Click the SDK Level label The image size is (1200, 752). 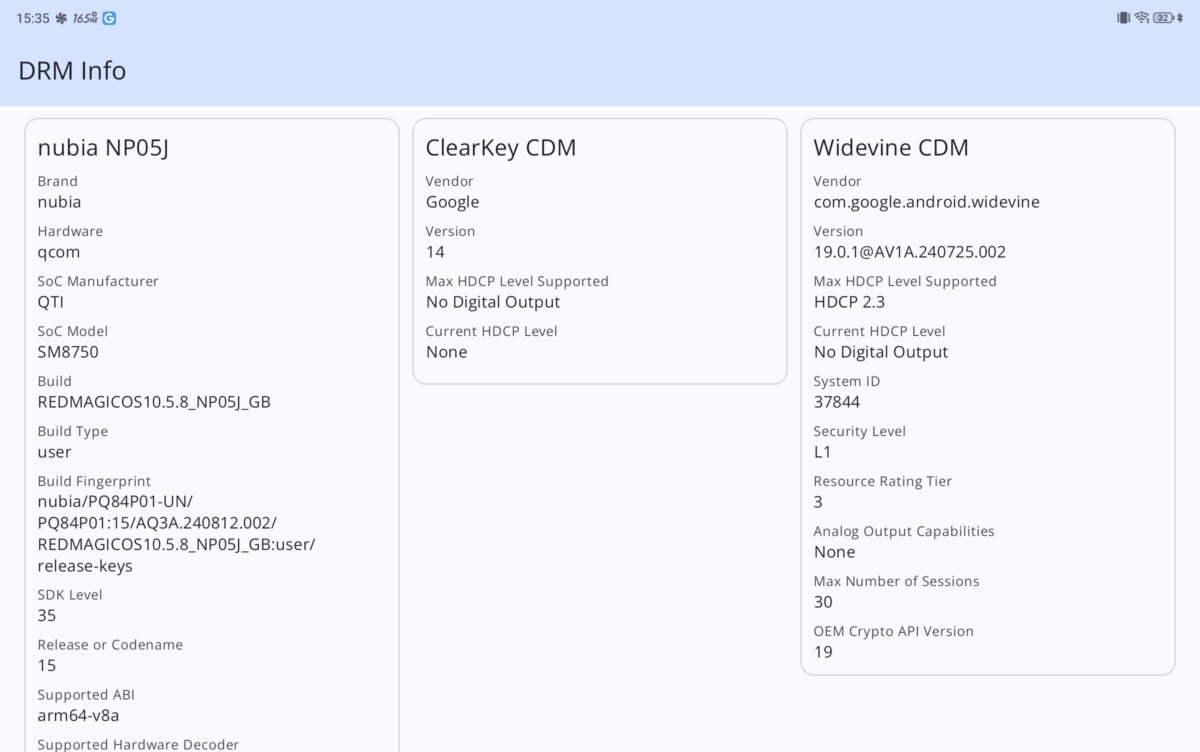(68, 594)
